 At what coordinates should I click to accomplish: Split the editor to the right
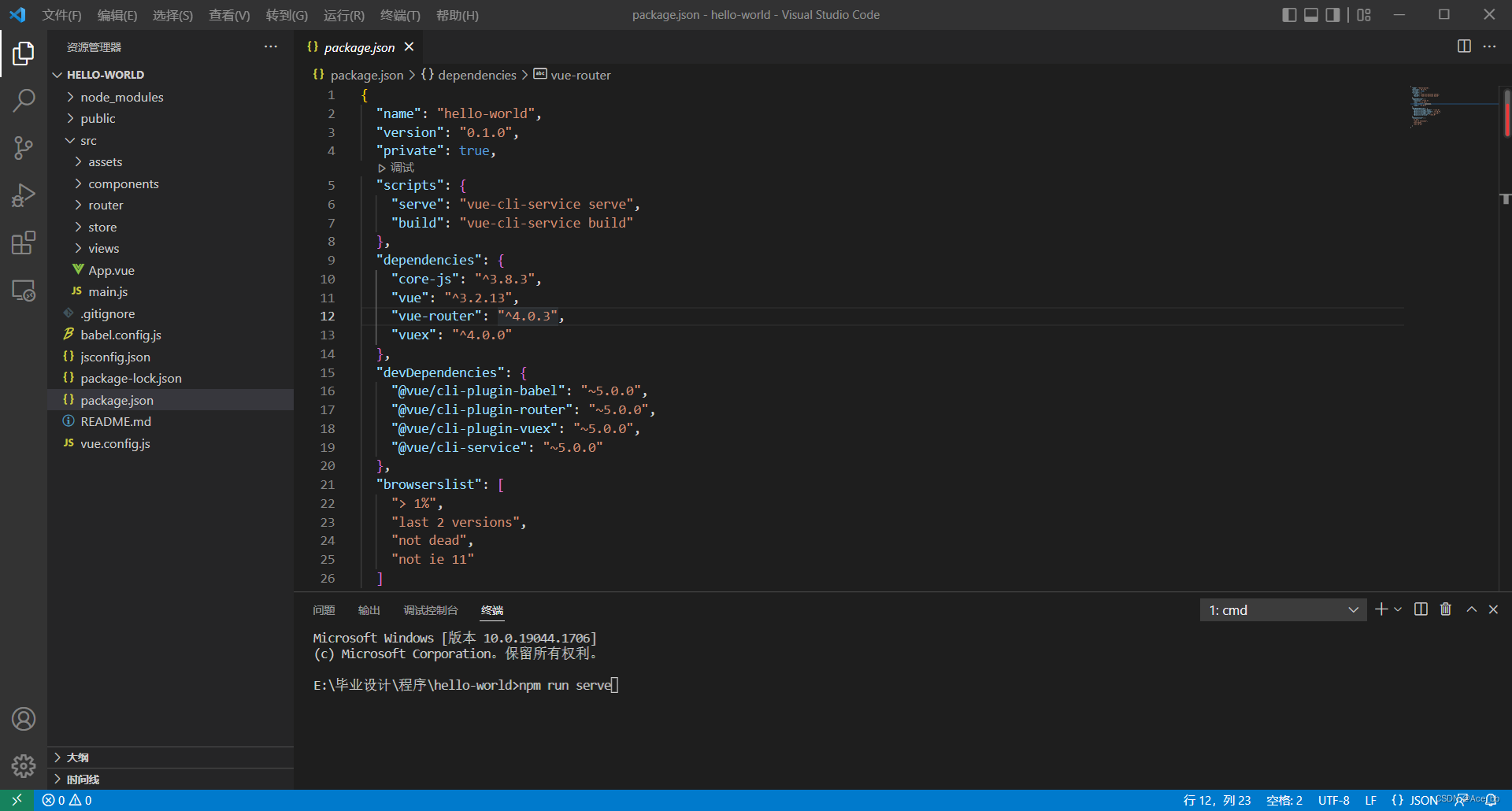pos(1464,46)
